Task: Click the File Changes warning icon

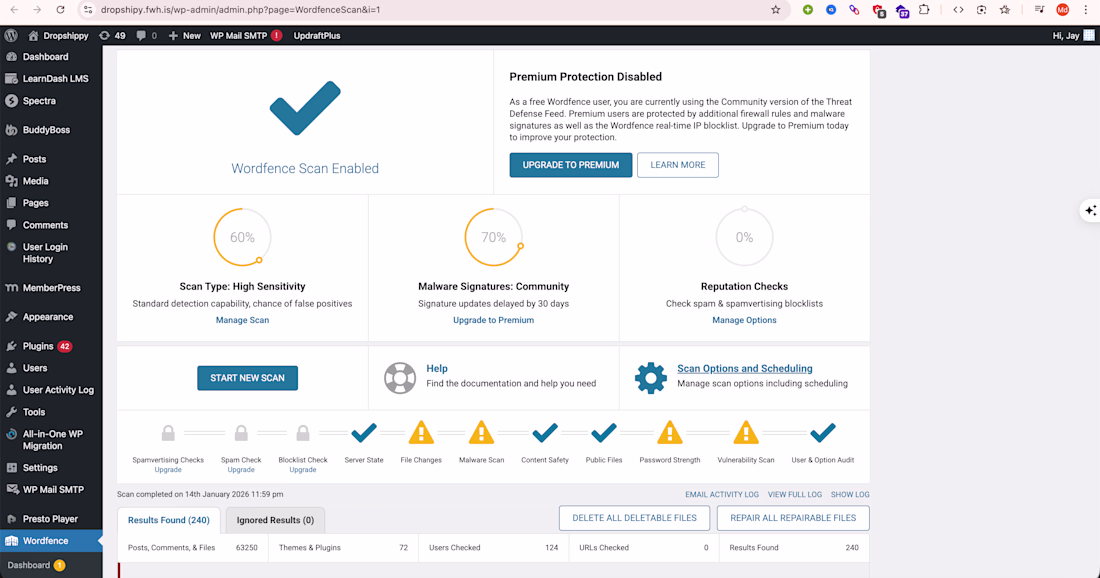Action: coord(421,433)
